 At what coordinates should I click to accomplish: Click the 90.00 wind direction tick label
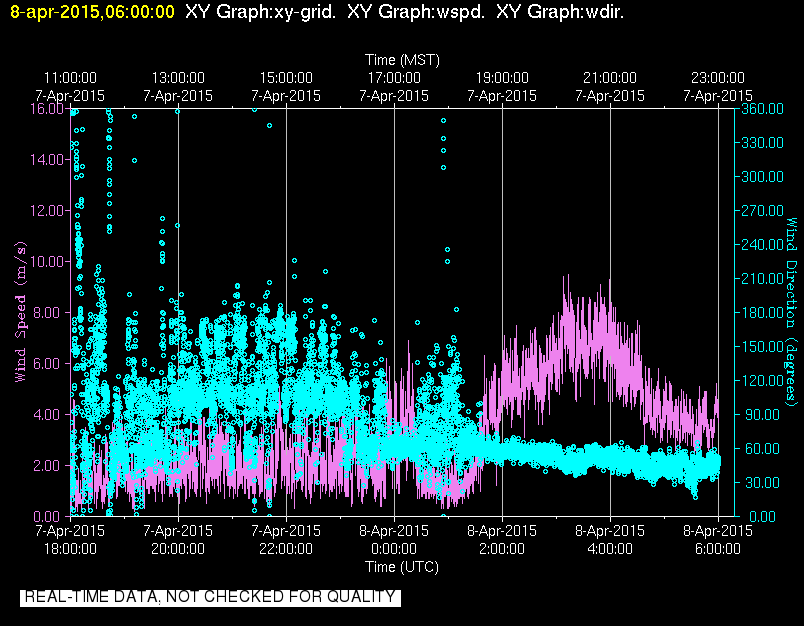762,414
